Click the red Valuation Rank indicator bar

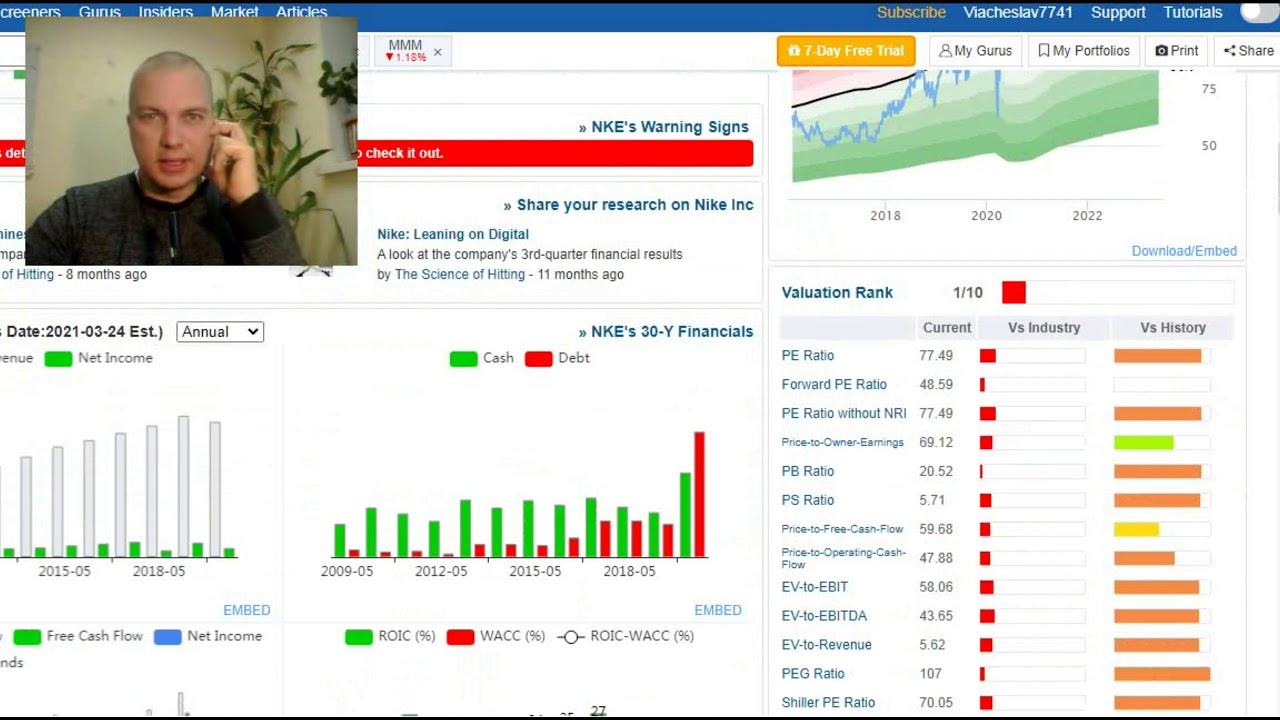tap(1014, 293)
